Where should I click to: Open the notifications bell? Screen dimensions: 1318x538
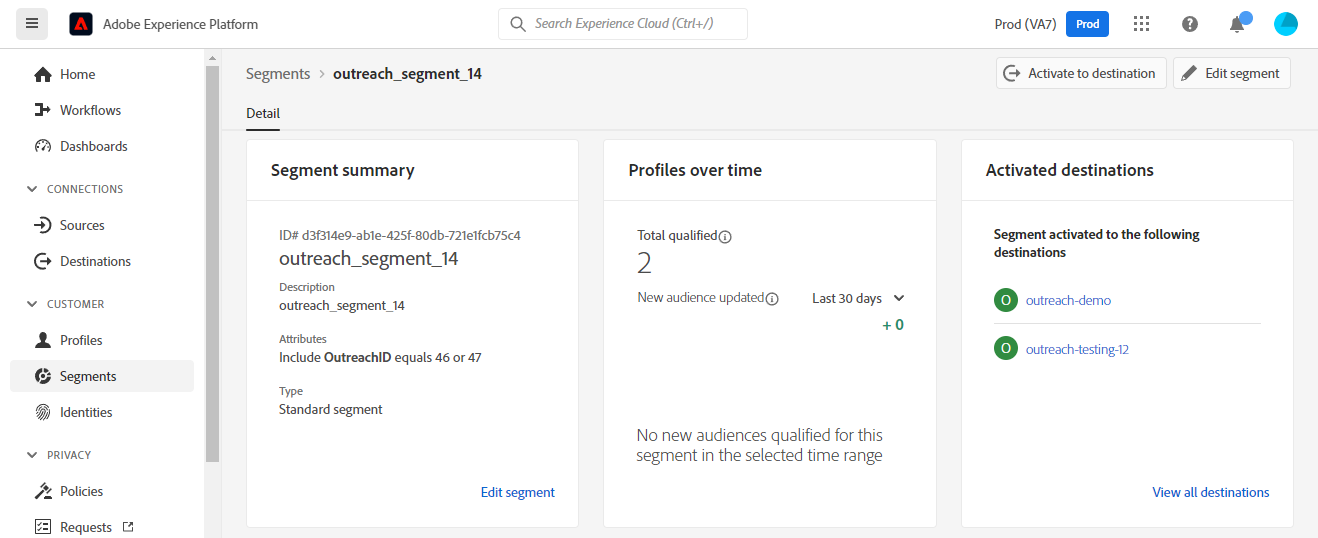point(1237,24)
